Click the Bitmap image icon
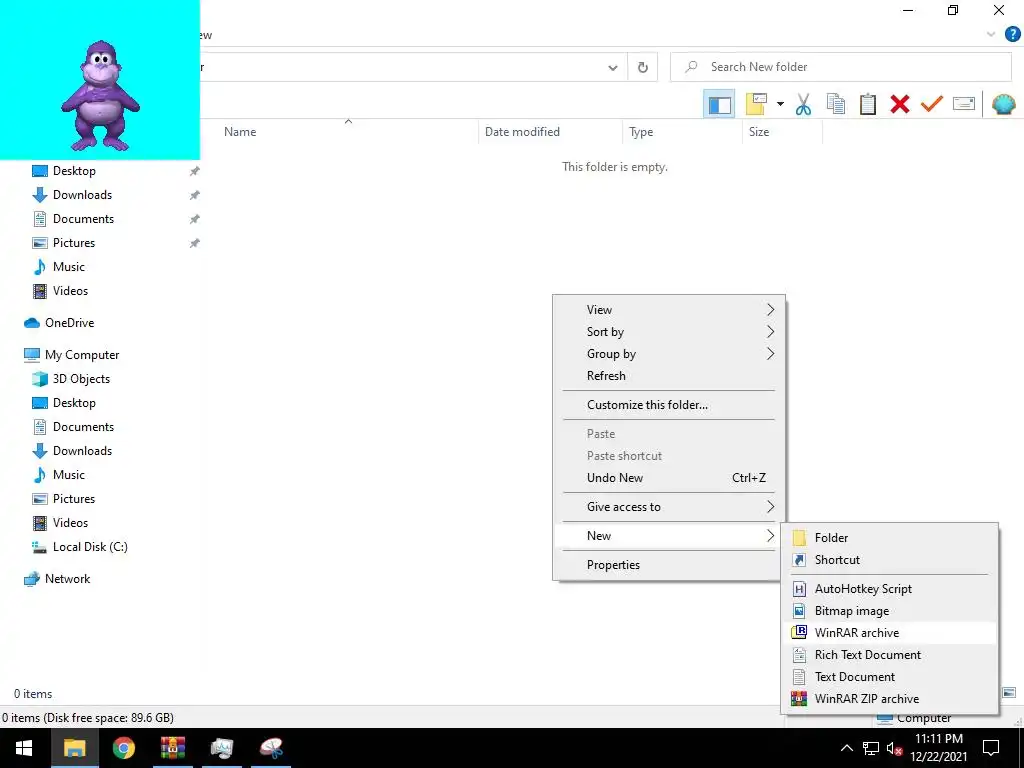The image size is (1024, 768). point(799,611)
